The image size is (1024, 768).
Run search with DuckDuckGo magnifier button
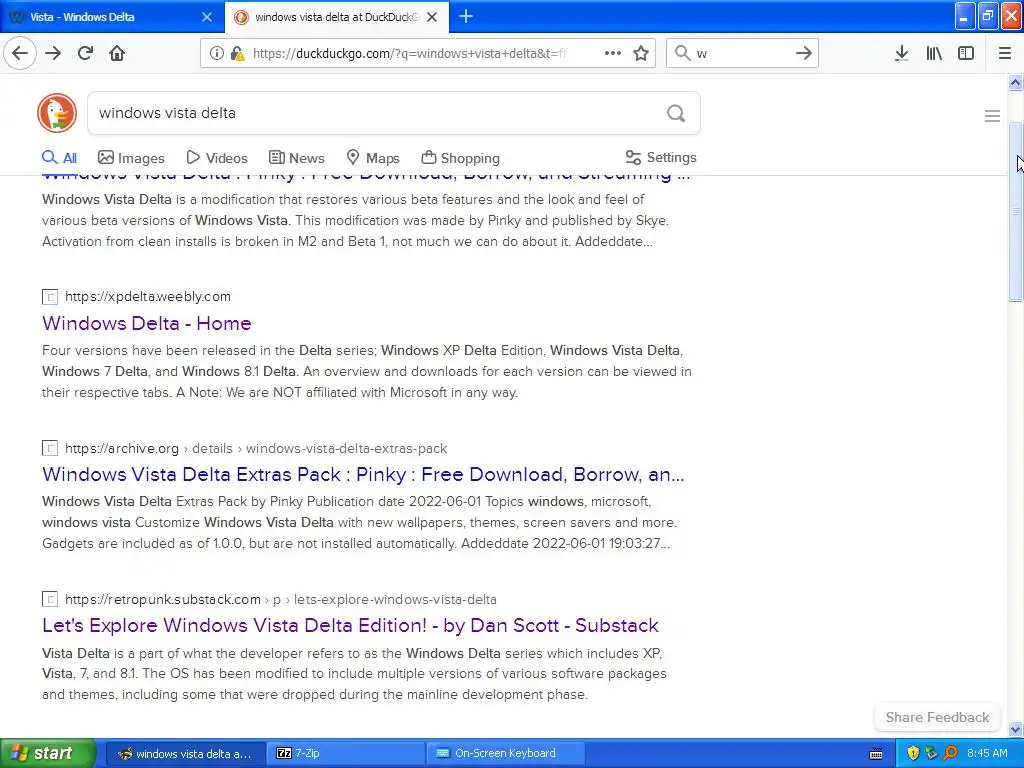coord(676,113)
